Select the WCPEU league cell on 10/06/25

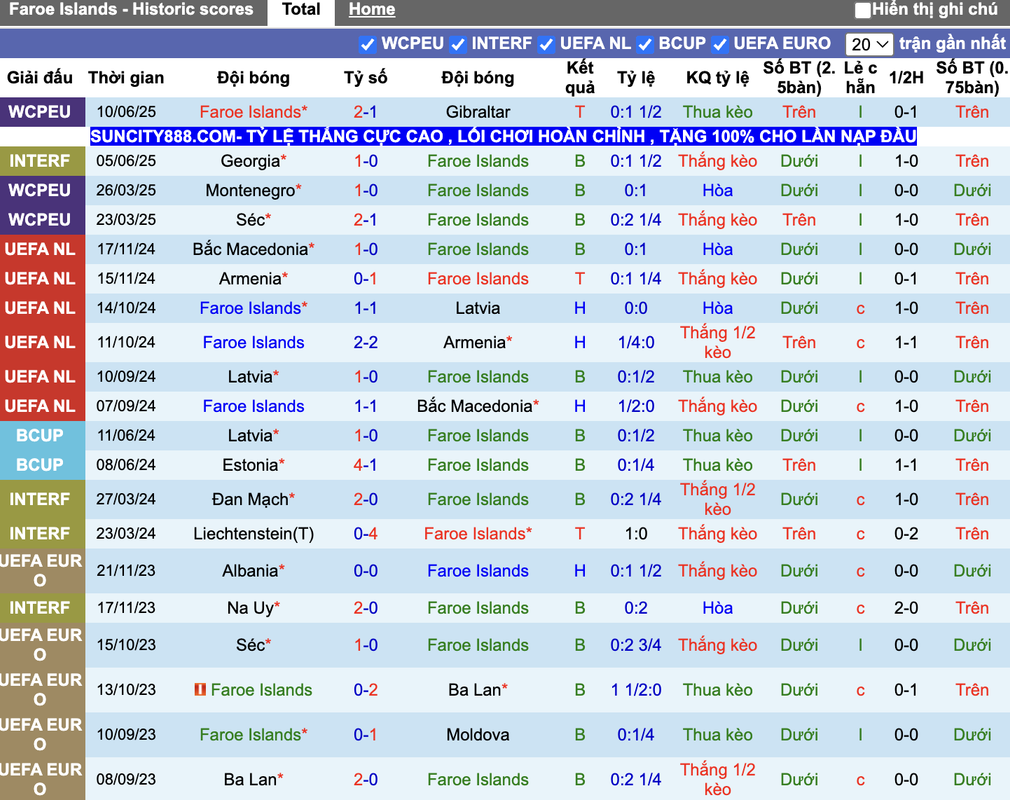43,112
